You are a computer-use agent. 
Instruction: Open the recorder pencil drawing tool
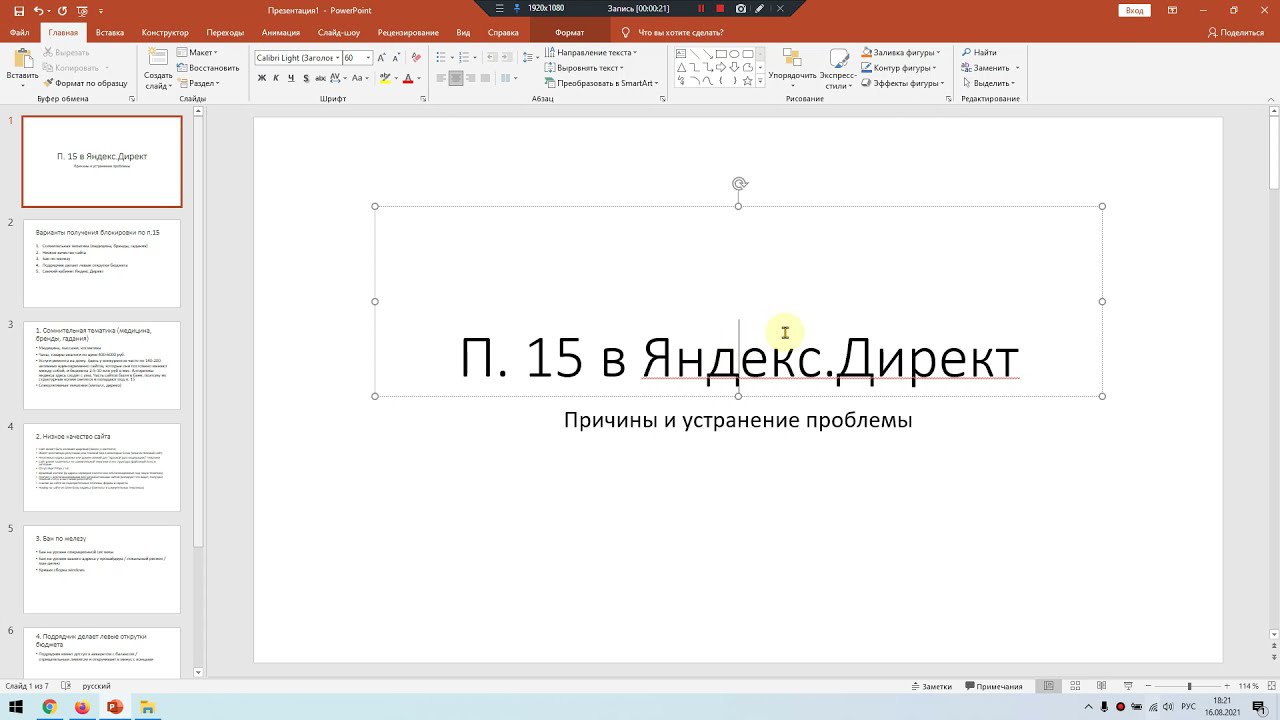pyautogui.click(x=760, y=8)
